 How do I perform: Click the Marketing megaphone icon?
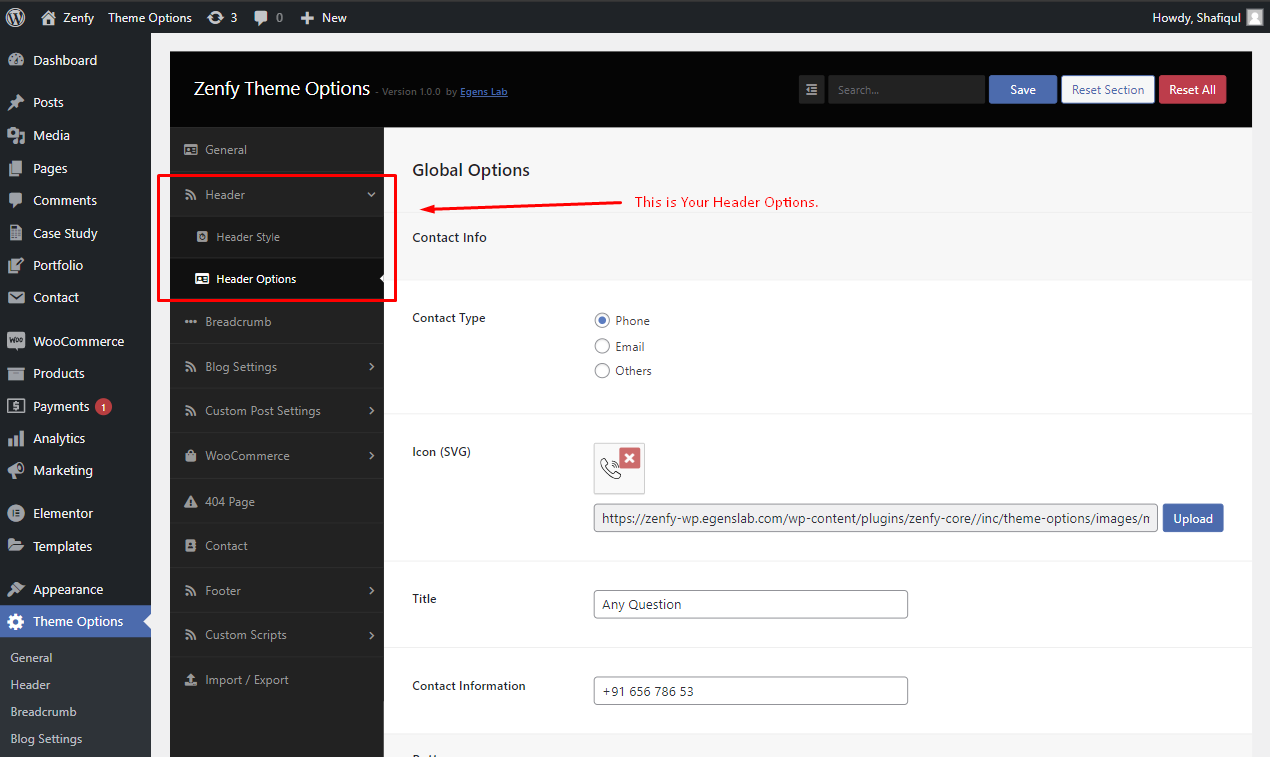16,470
